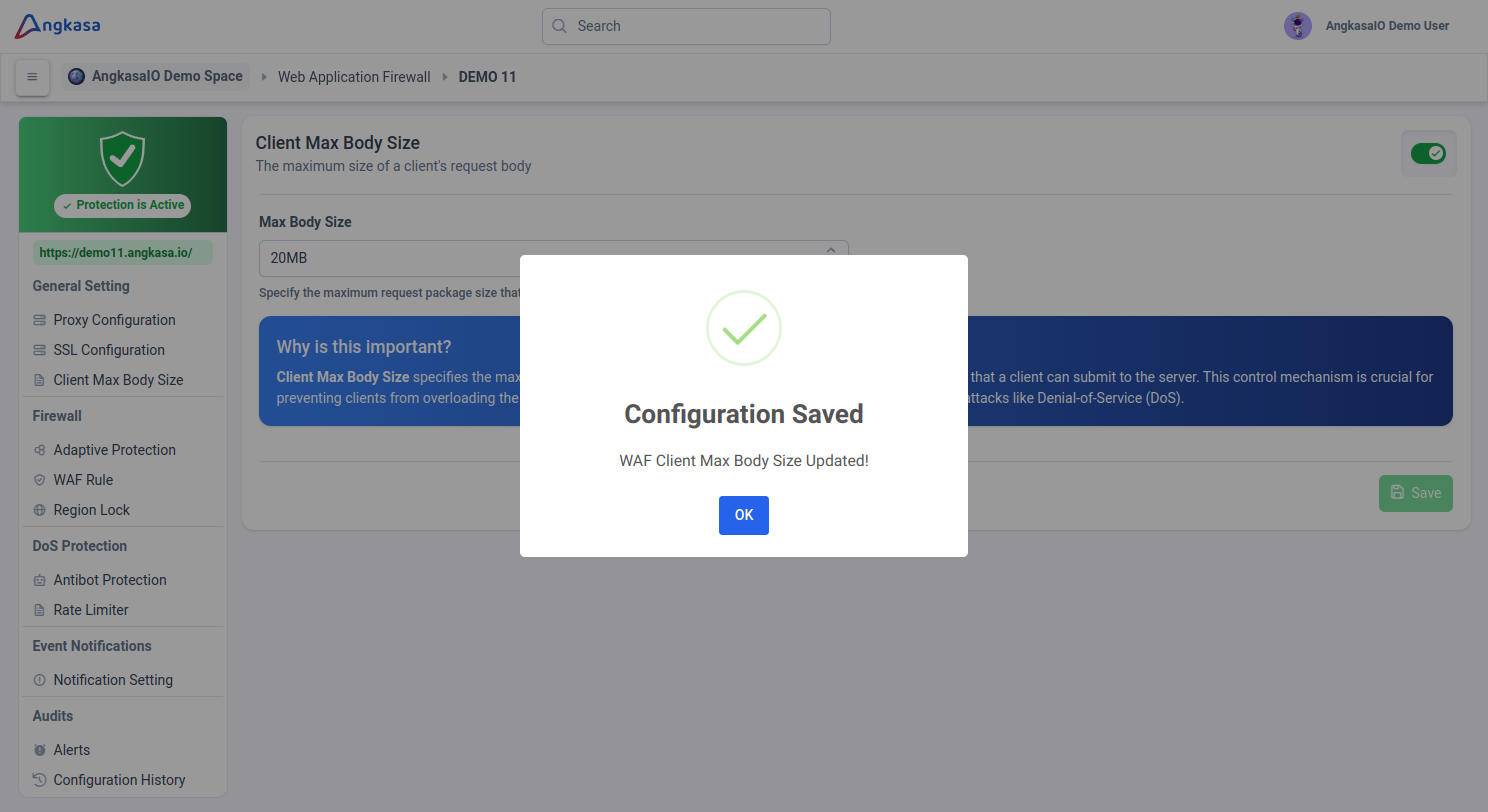The width and height of the screenshot is (1488, 812).
Task: Open the user avatar icon
Action: click(1297, 26)
